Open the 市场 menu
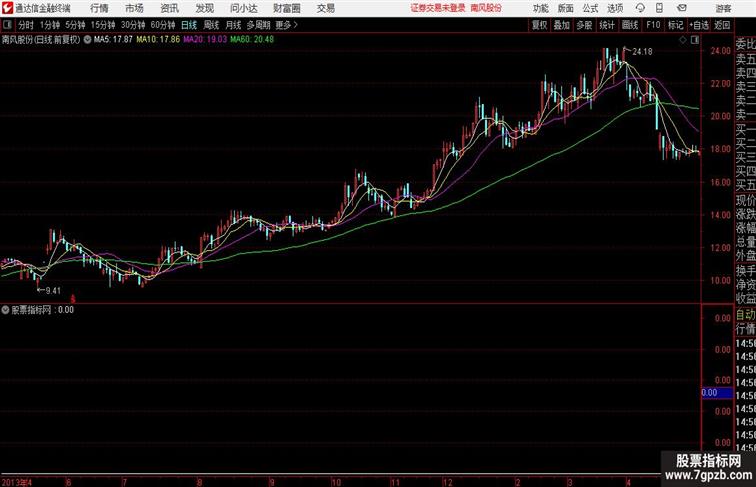This screenshot has width=756, height=487. [134, 8]
